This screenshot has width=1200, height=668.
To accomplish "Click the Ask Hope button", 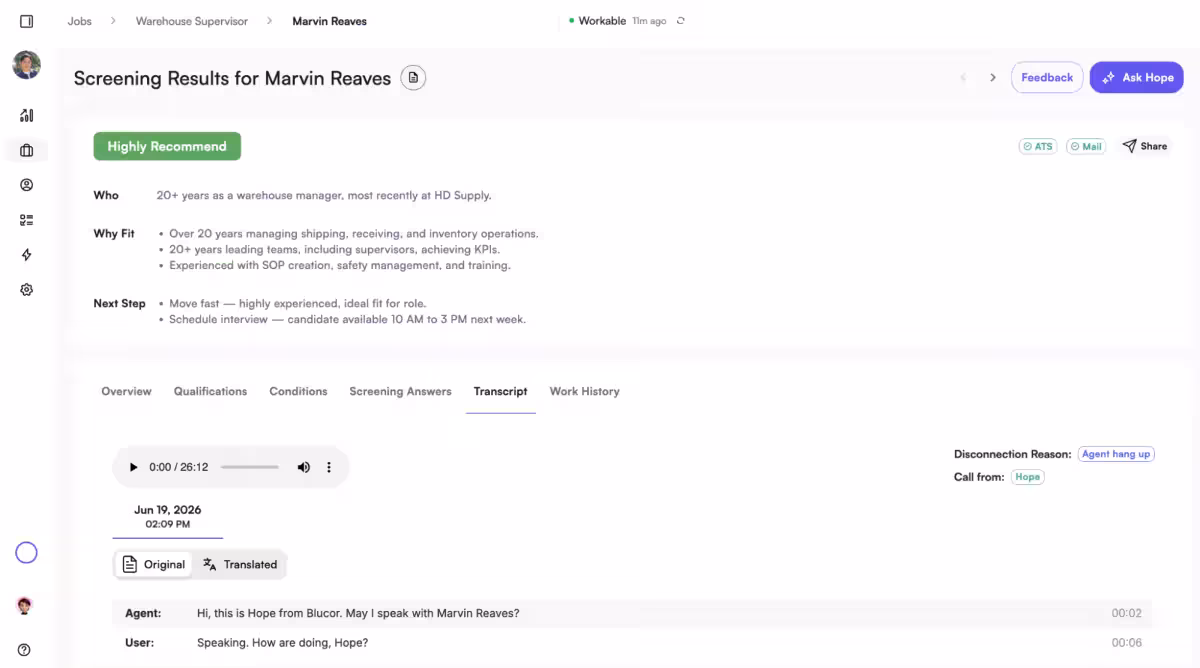I will [1137, 78].
